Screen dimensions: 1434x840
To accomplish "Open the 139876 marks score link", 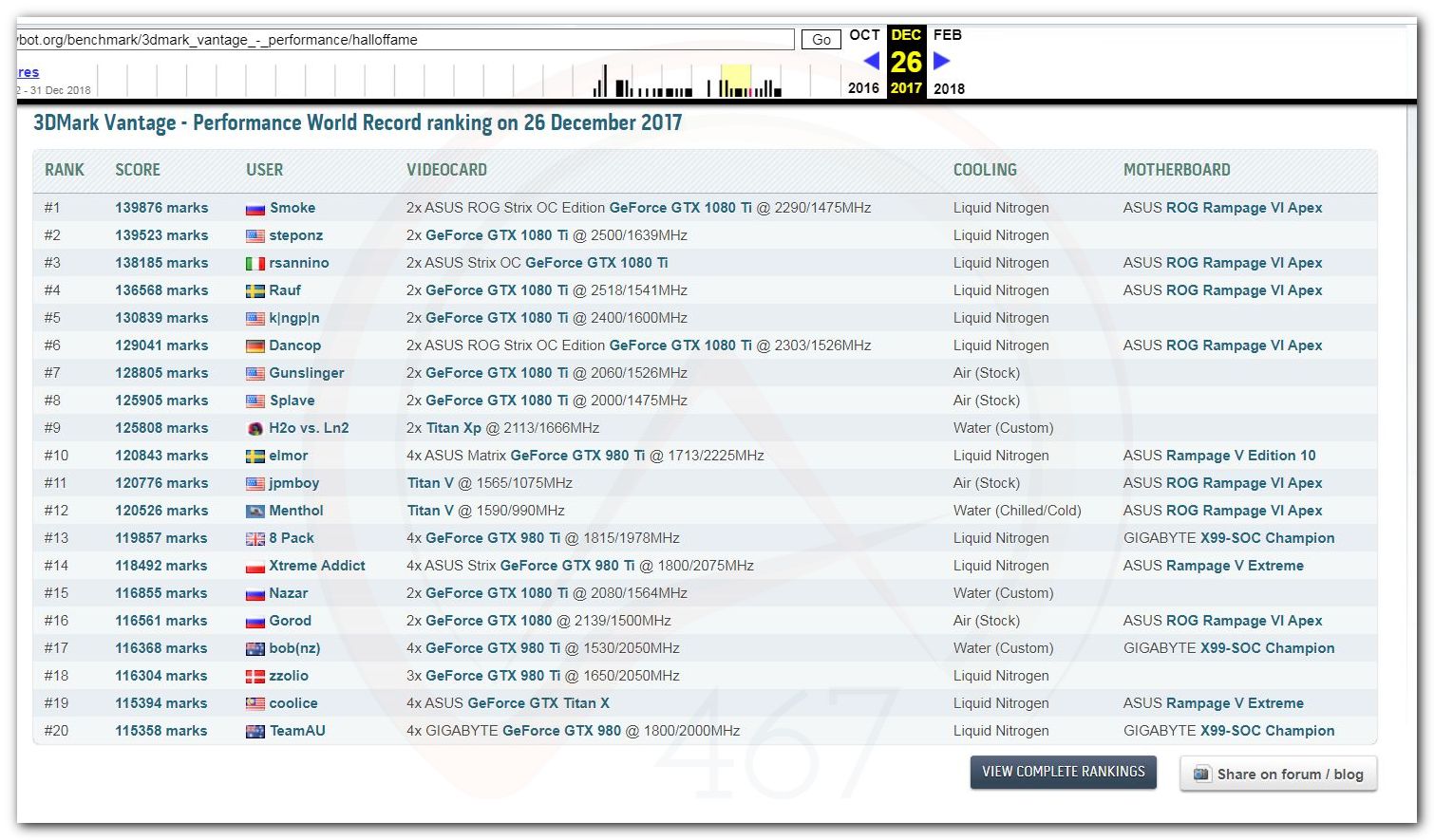I will (x=161, y=208).
